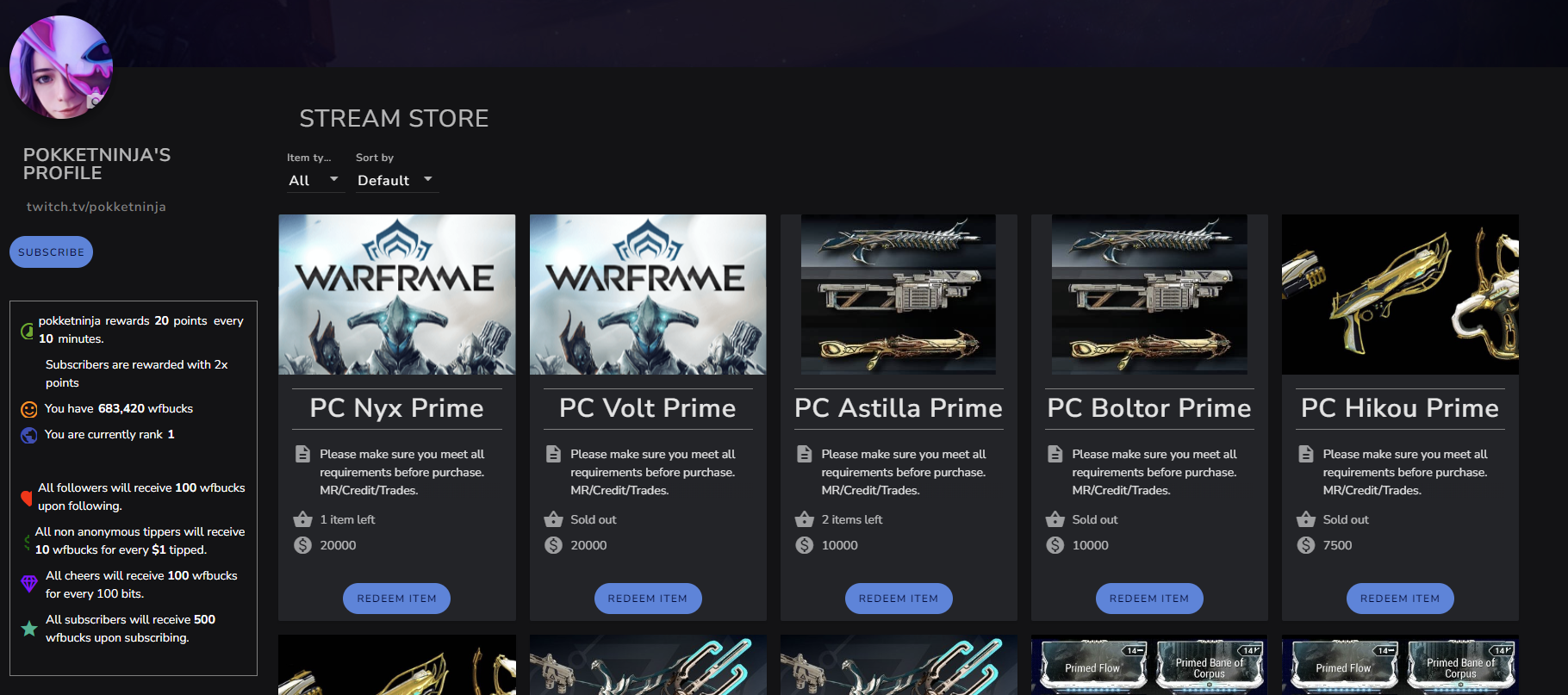Open the twitch.tv/pokketninja link

(x=96, y=207)
